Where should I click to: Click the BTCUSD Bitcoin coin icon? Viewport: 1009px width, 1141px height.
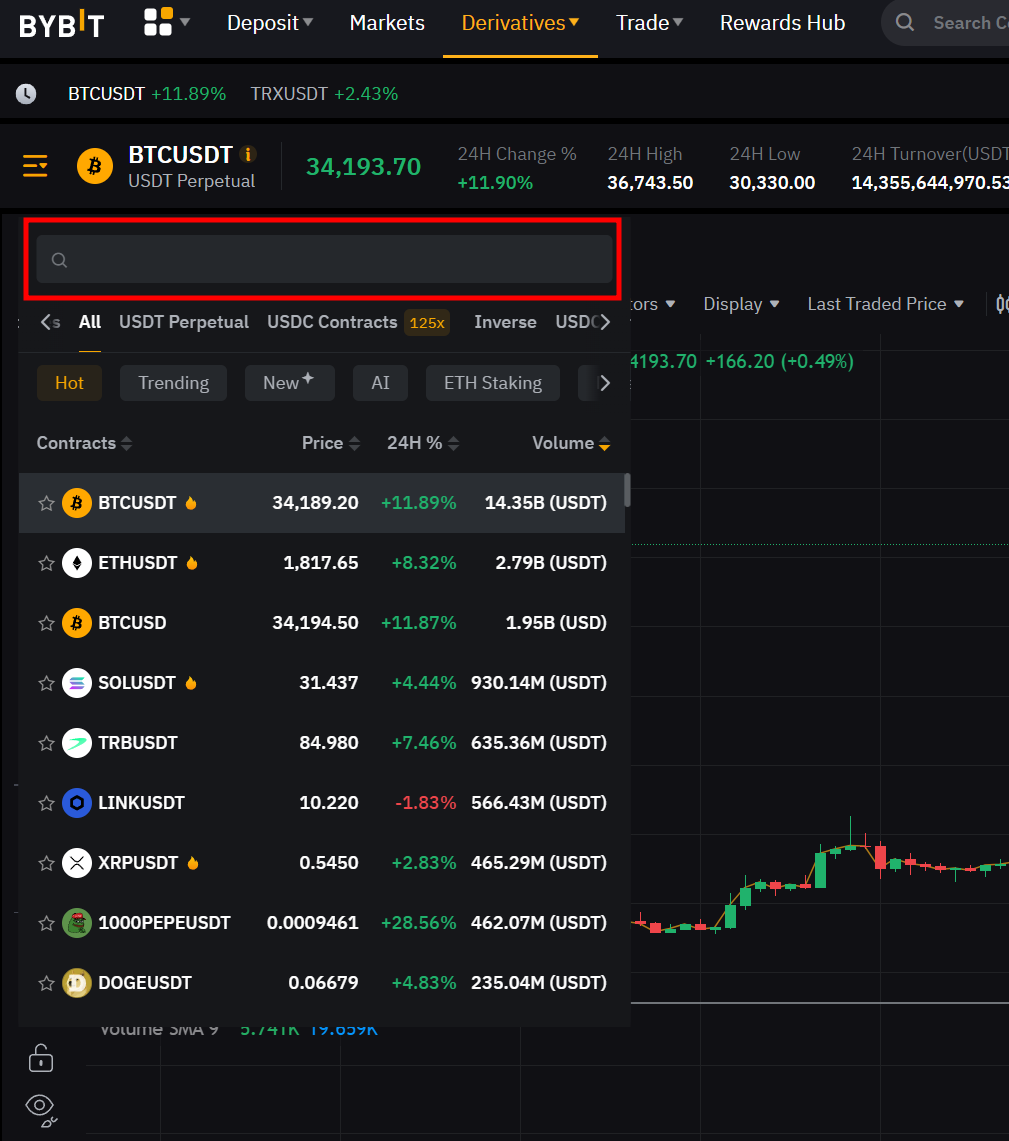pyautogui.click(x=77, y=623)
